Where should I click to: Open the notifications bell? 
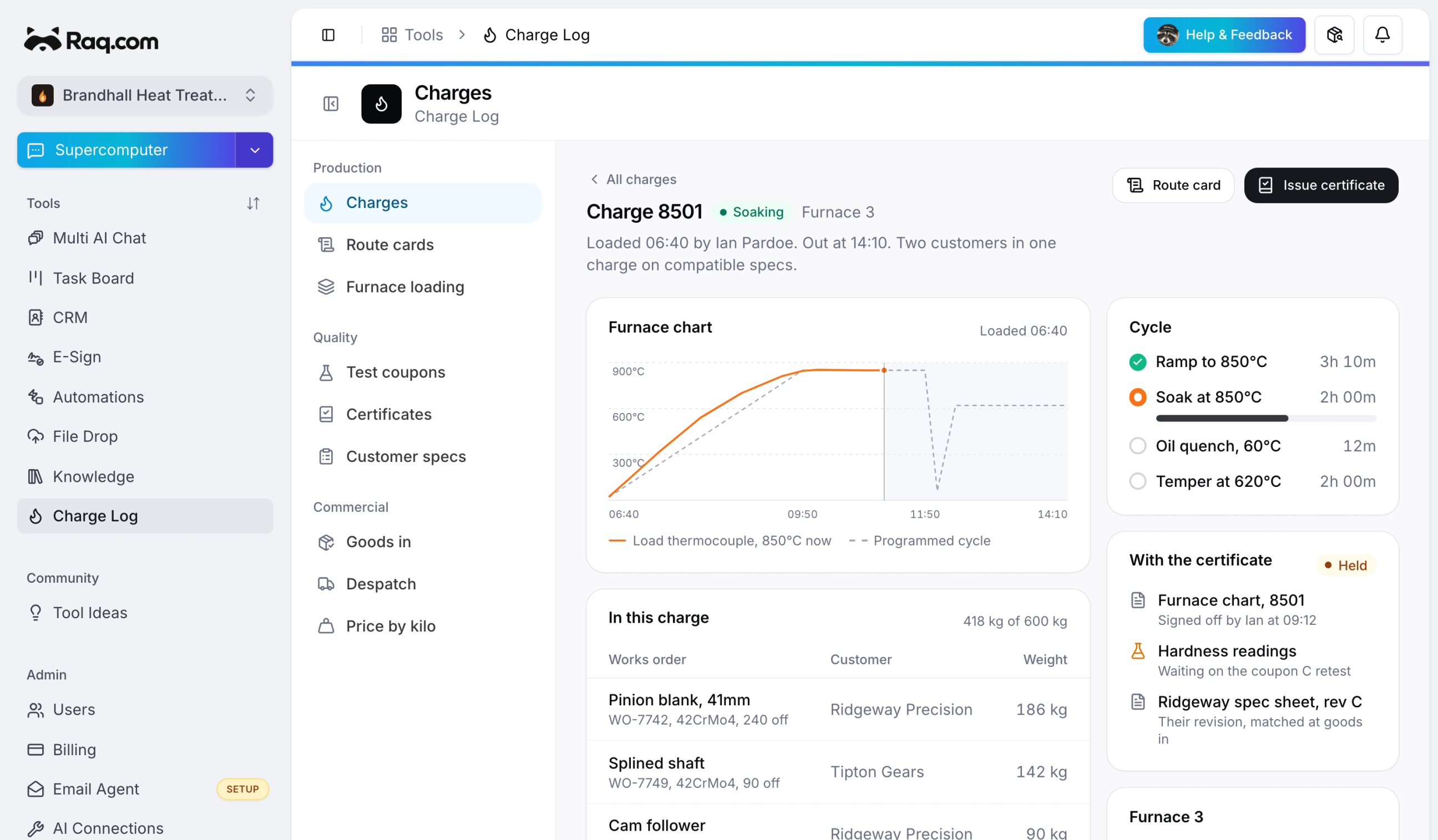pyautogui.click(x=1382, y=35)
